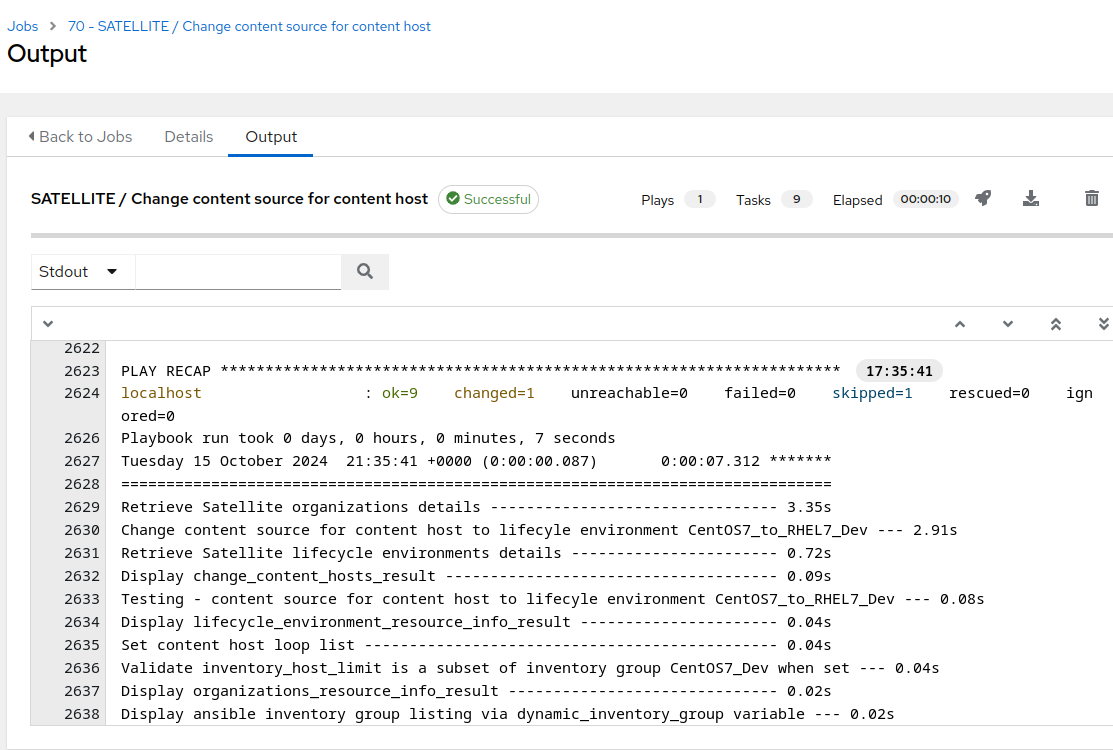Click the job title heading text
Image resolution: width=1113 pixels, height=750 pixels.
click(x=229, y=199)
